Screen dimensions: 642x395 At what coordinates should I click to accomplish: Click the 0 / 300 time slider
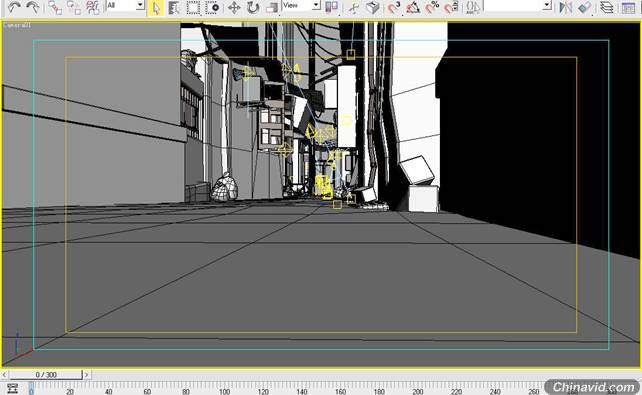(x=46, y=375)
